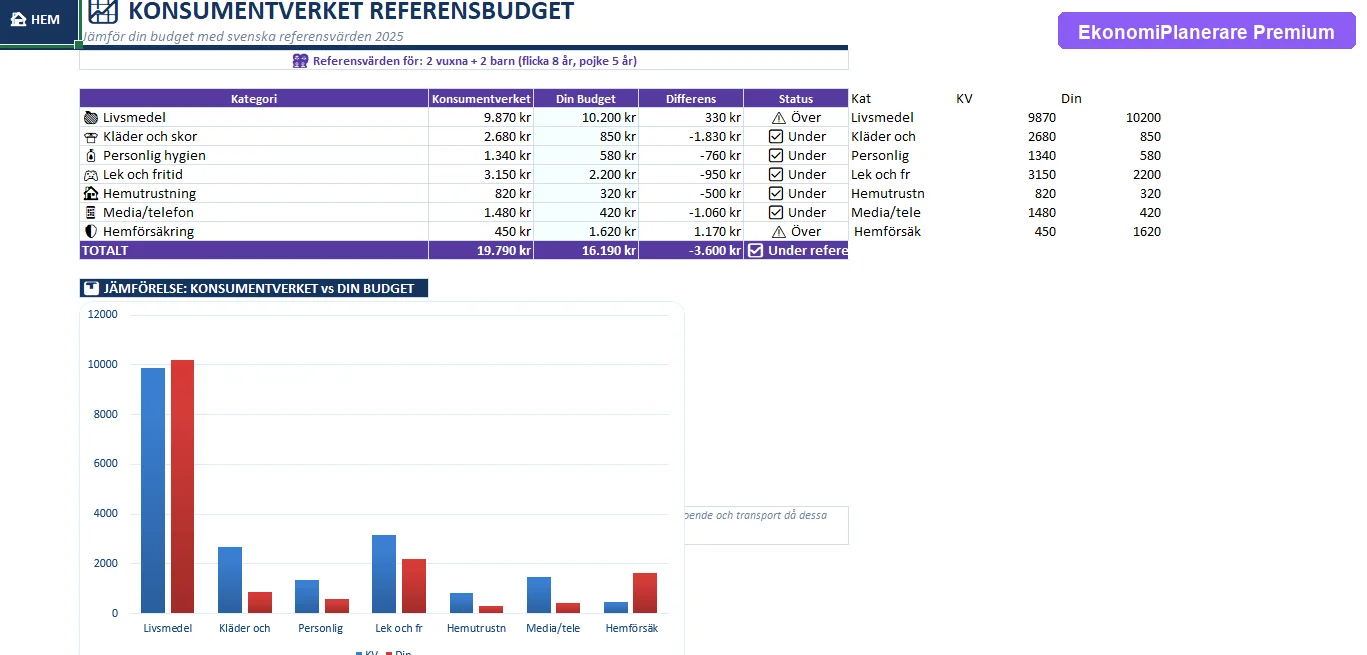The image size is (1367, 655).
Task: Click the red Hemförsäk bar in chart
Action: 644,593
